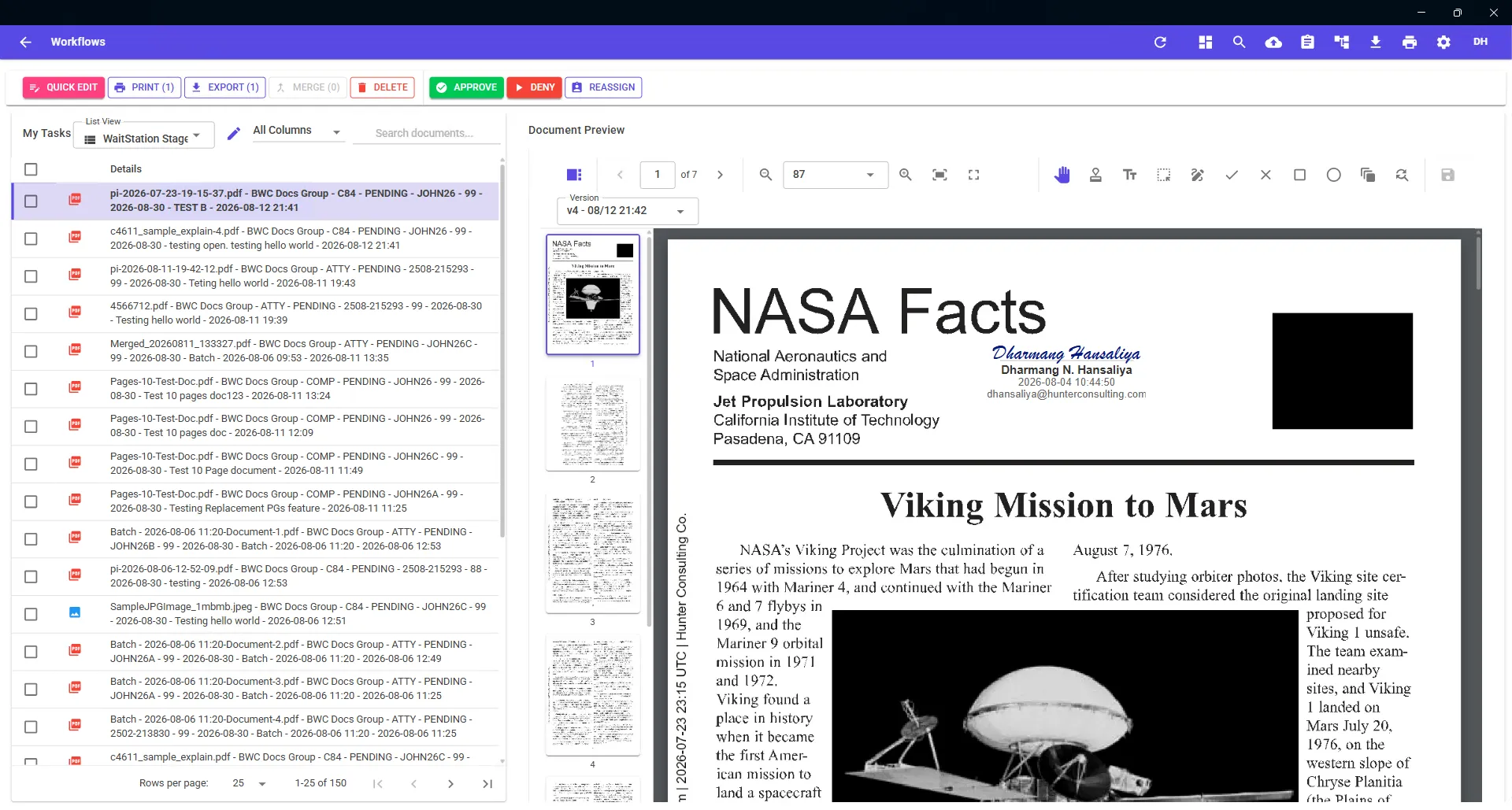Select the stamp tool
This screenshot has width=1512, height=810.
pos(1095,175)
